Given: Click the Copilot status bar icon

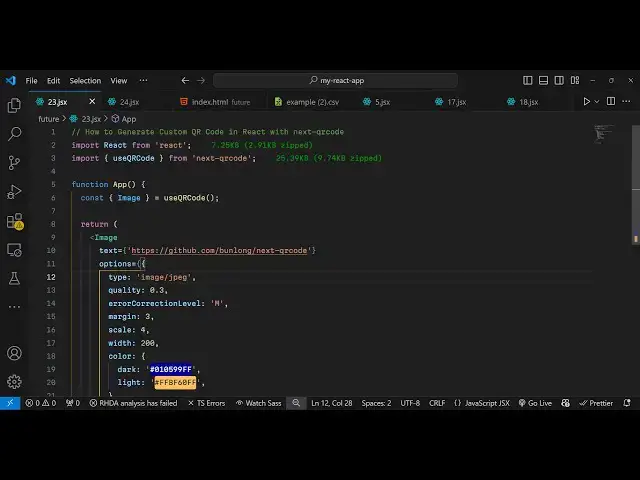Looking at the screenshot, I should pos(565,403).
